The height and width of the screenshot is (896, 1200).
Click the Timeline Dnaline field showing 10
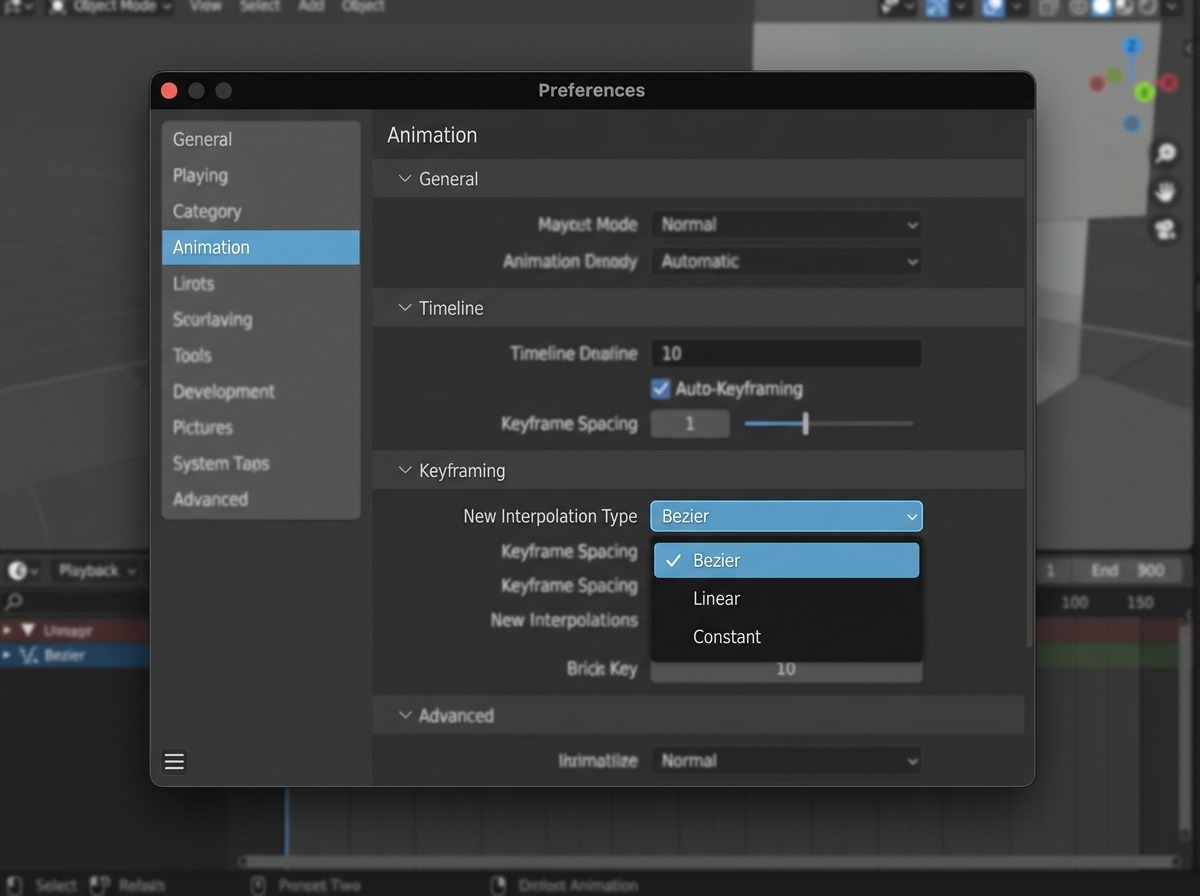(786, 353)
